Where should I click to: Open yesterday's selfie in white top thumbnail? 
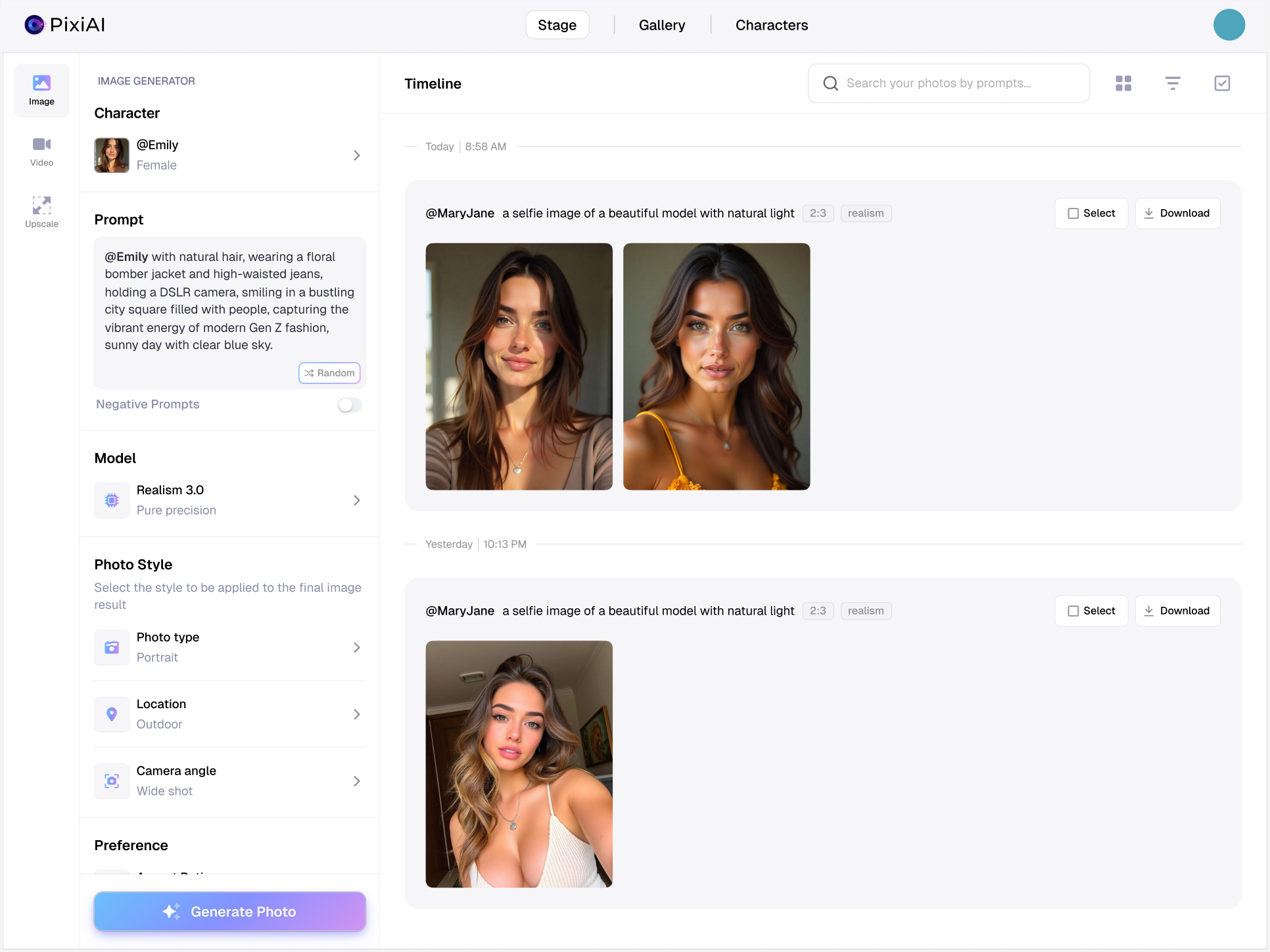click(x=519, y=765)
